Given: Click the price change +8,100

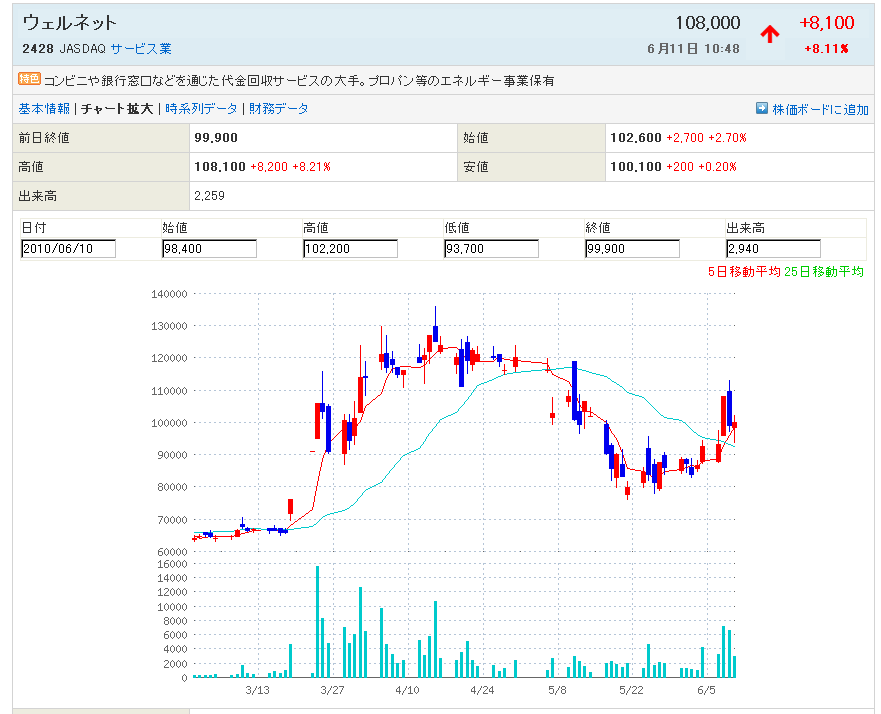Looking at the screenshot, I should [826, 23].
